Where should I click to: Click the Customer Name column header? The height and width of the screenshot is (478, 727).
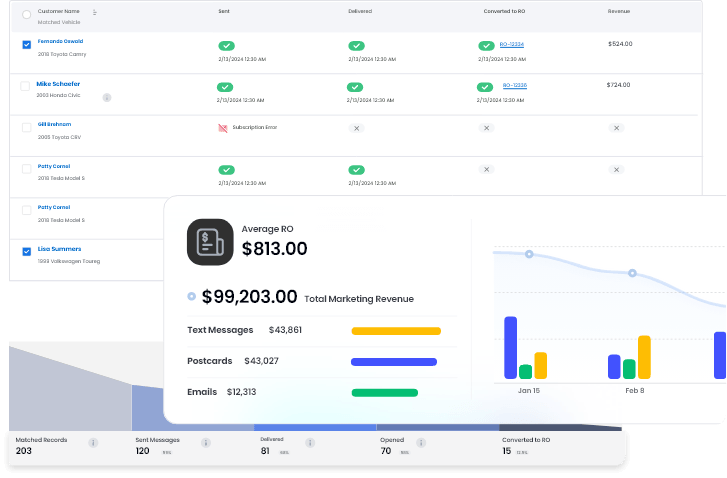(58, 11)
